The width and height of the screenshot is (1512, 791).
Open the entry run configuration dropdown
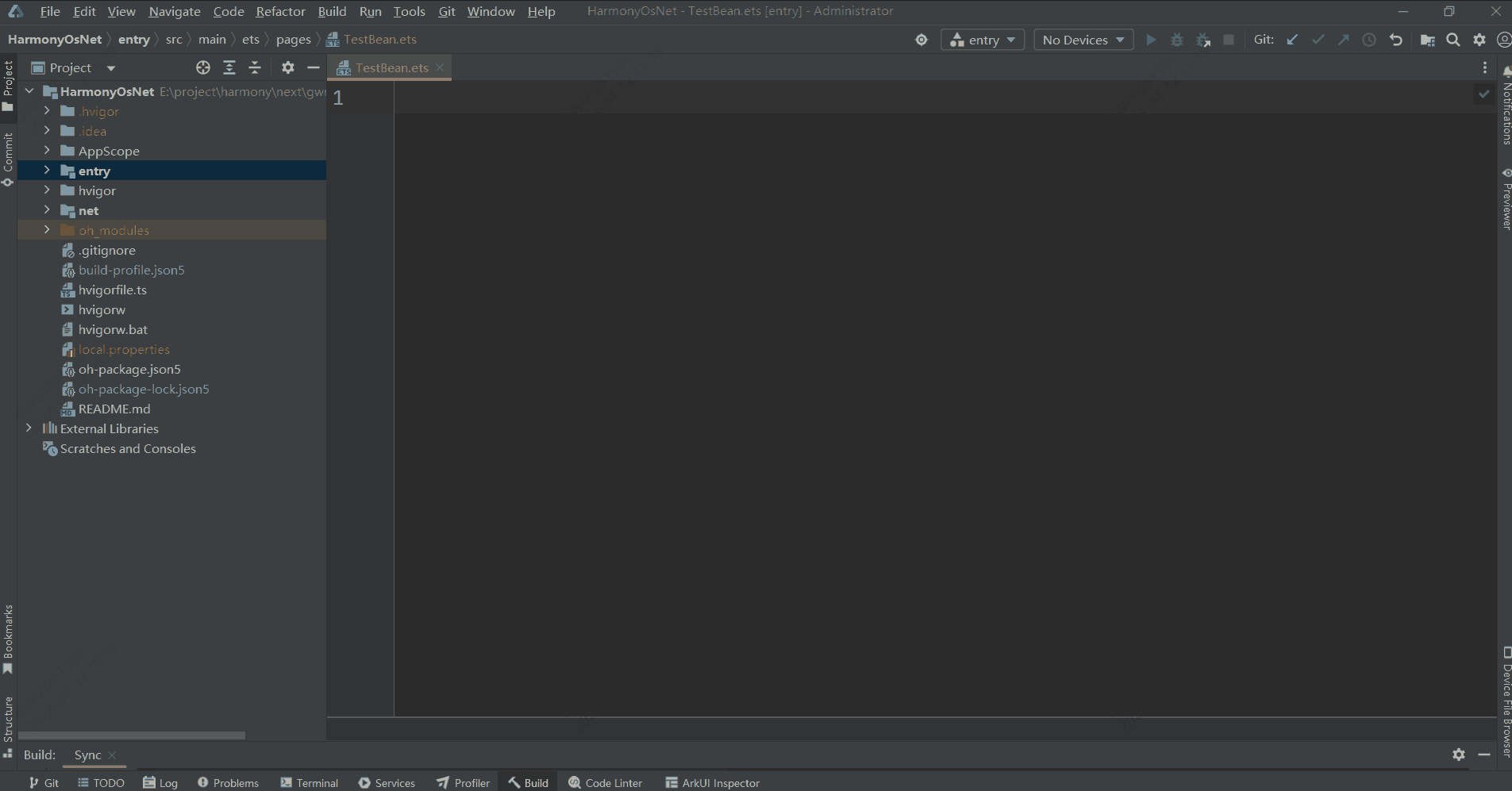click(x=983, y=40)
